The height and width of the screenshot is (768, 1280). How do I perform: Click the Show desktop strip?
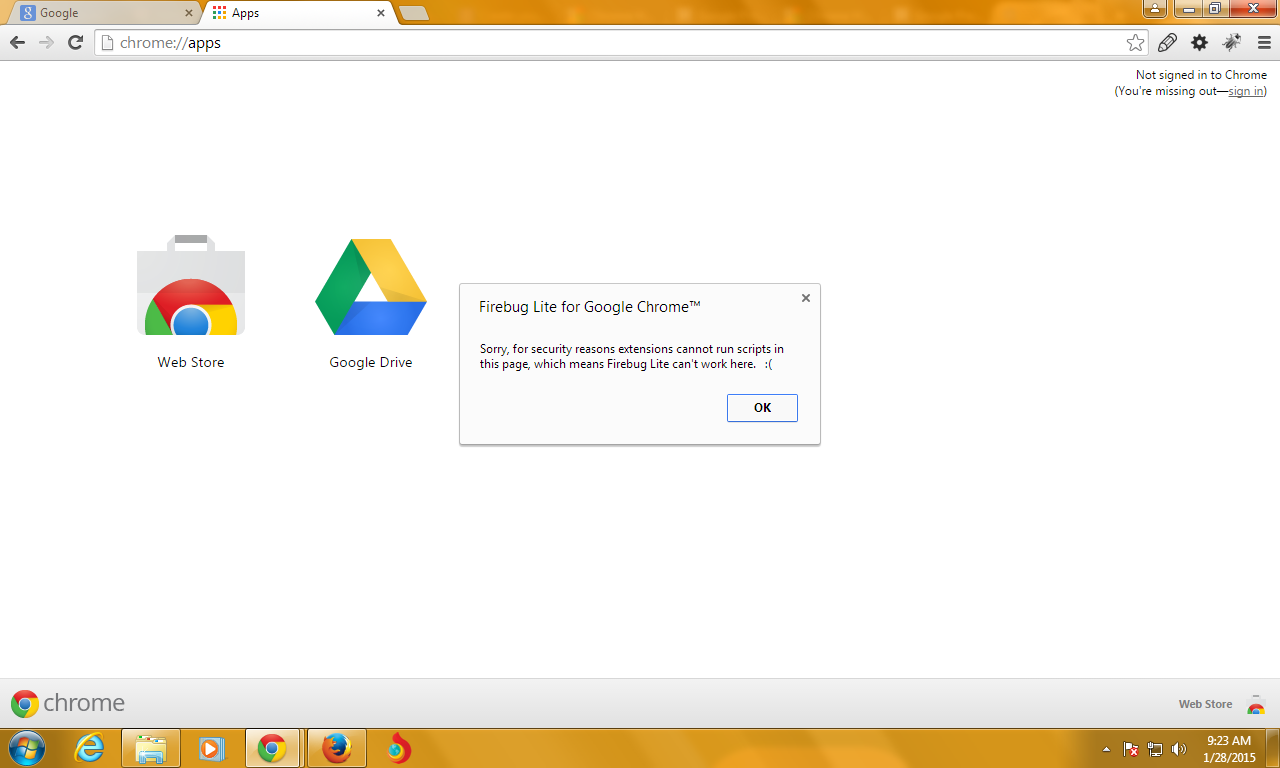1273,748
